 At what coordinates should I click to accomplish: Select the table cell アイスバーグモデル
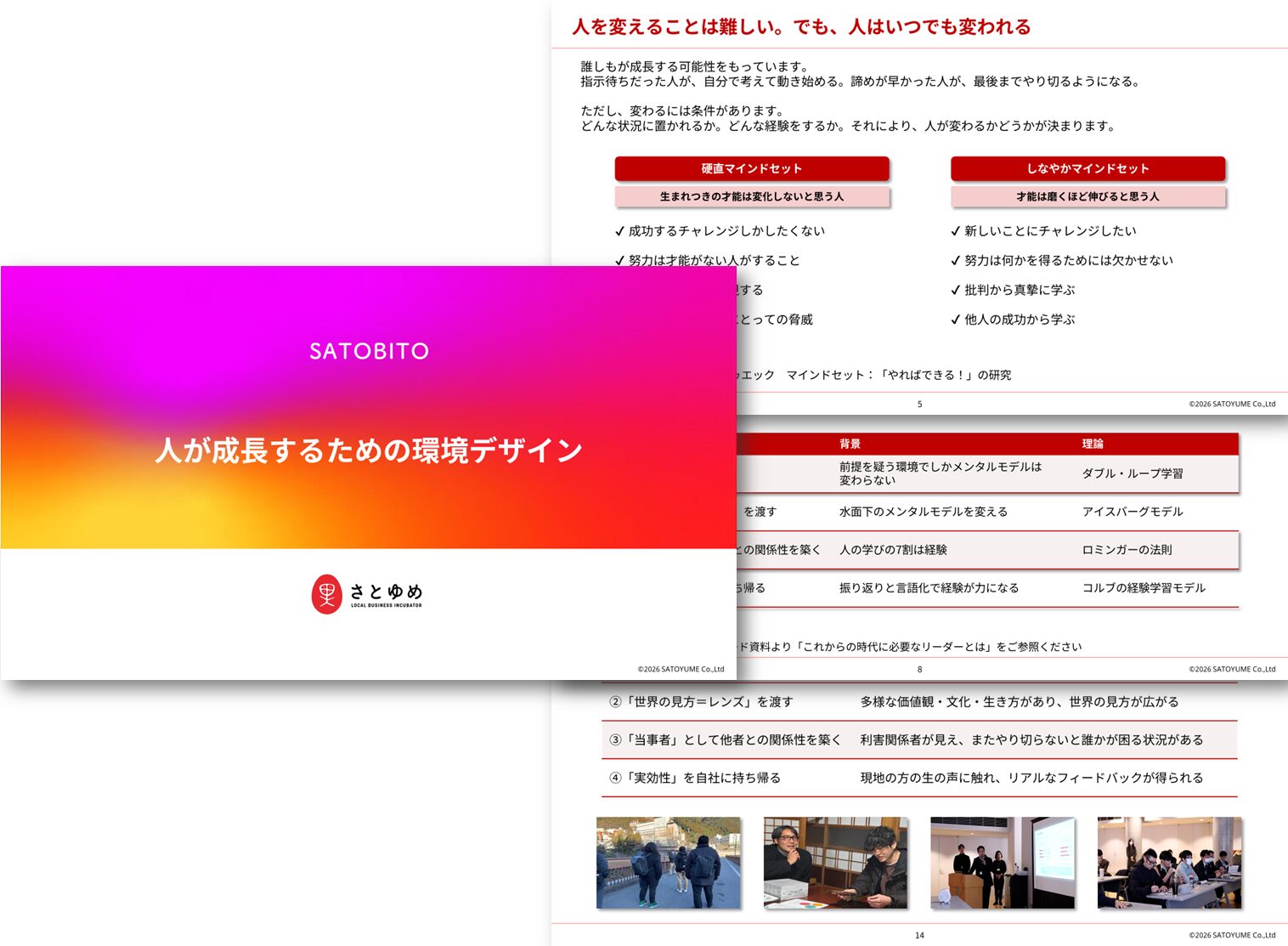pos(1133,512)
